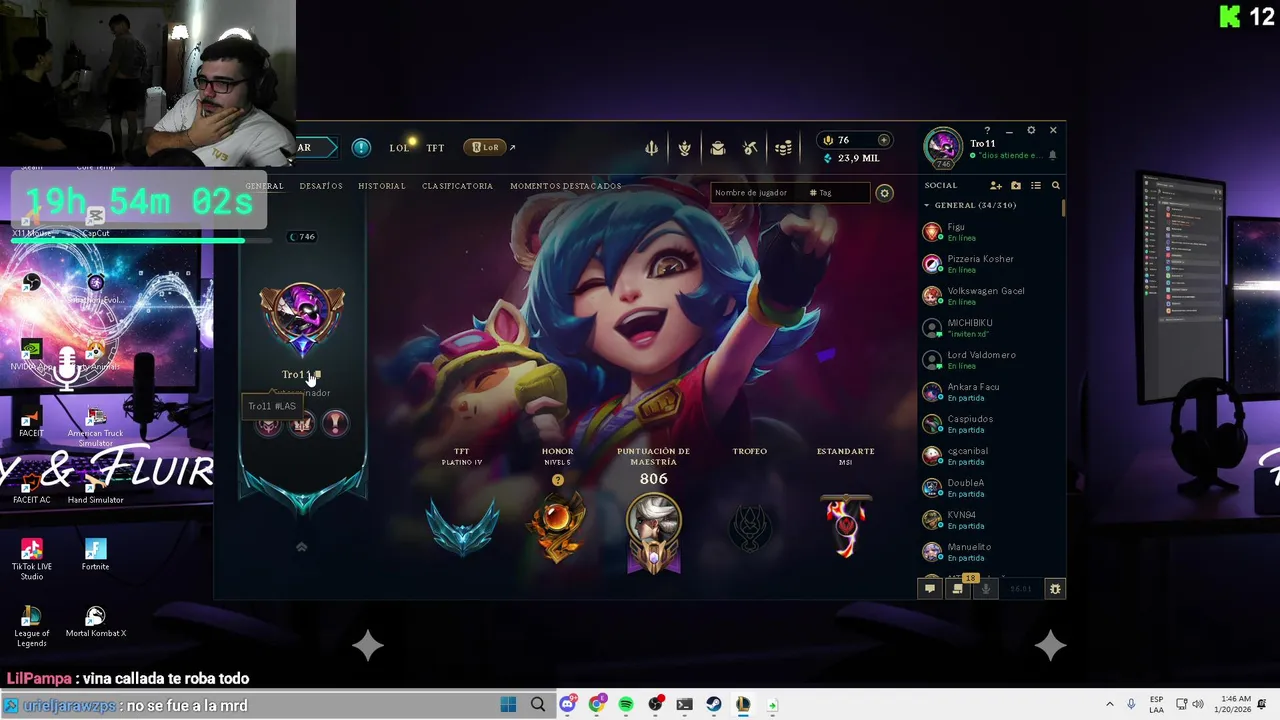Select friend Lord Valdomero

tap(989, 360)
